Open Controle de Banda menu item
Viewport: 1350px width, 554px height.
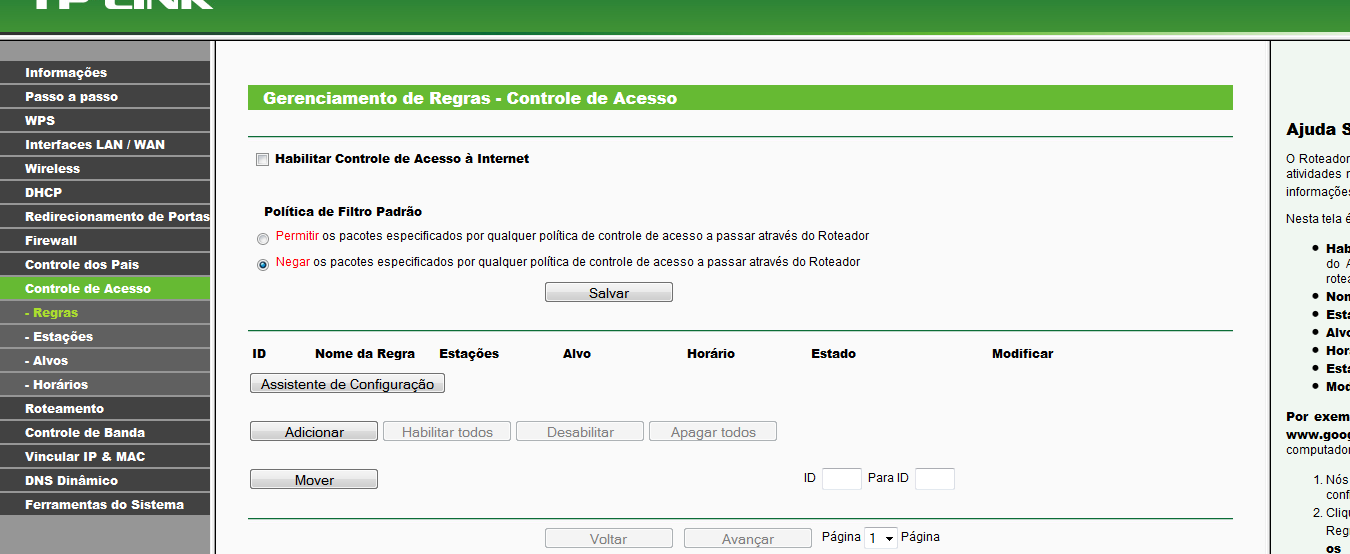(x=105, y=432)
